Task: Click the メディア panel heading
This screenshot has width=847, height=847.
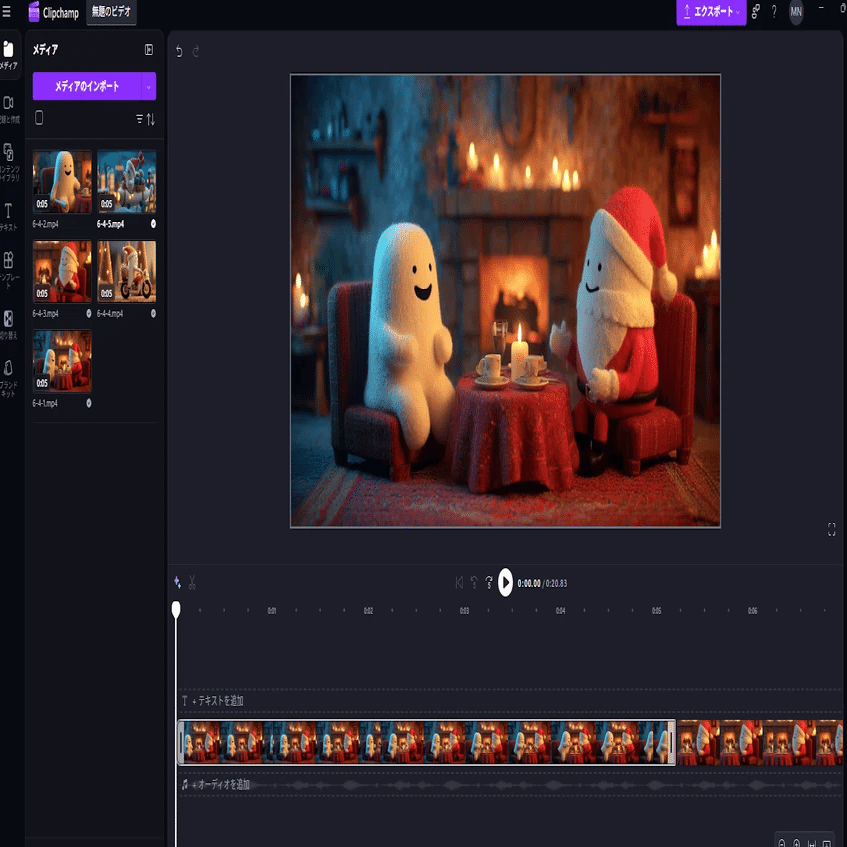Action: [x=45, y=50]
